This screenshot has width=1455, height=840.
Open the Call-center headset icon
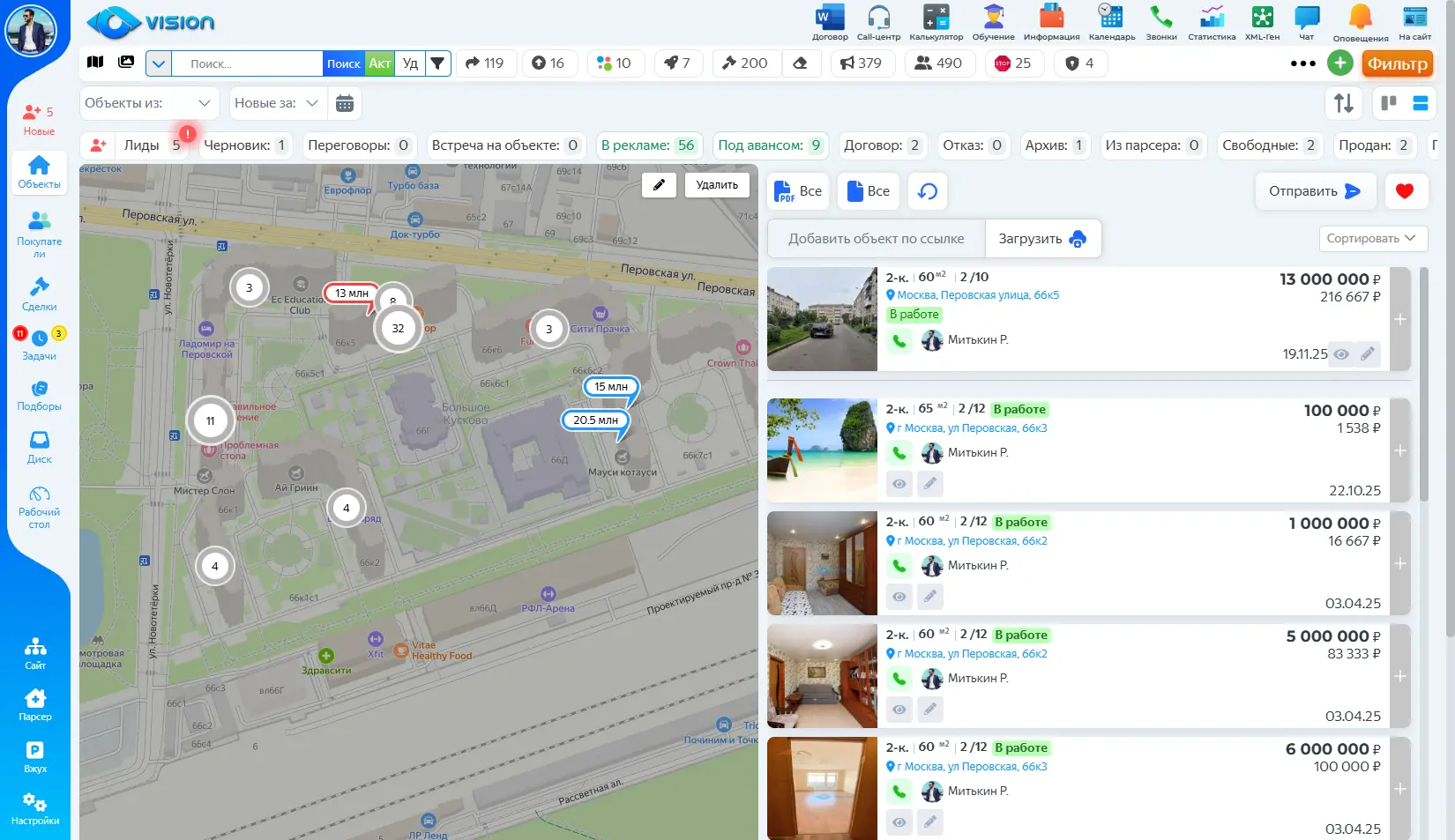(878, 18)
